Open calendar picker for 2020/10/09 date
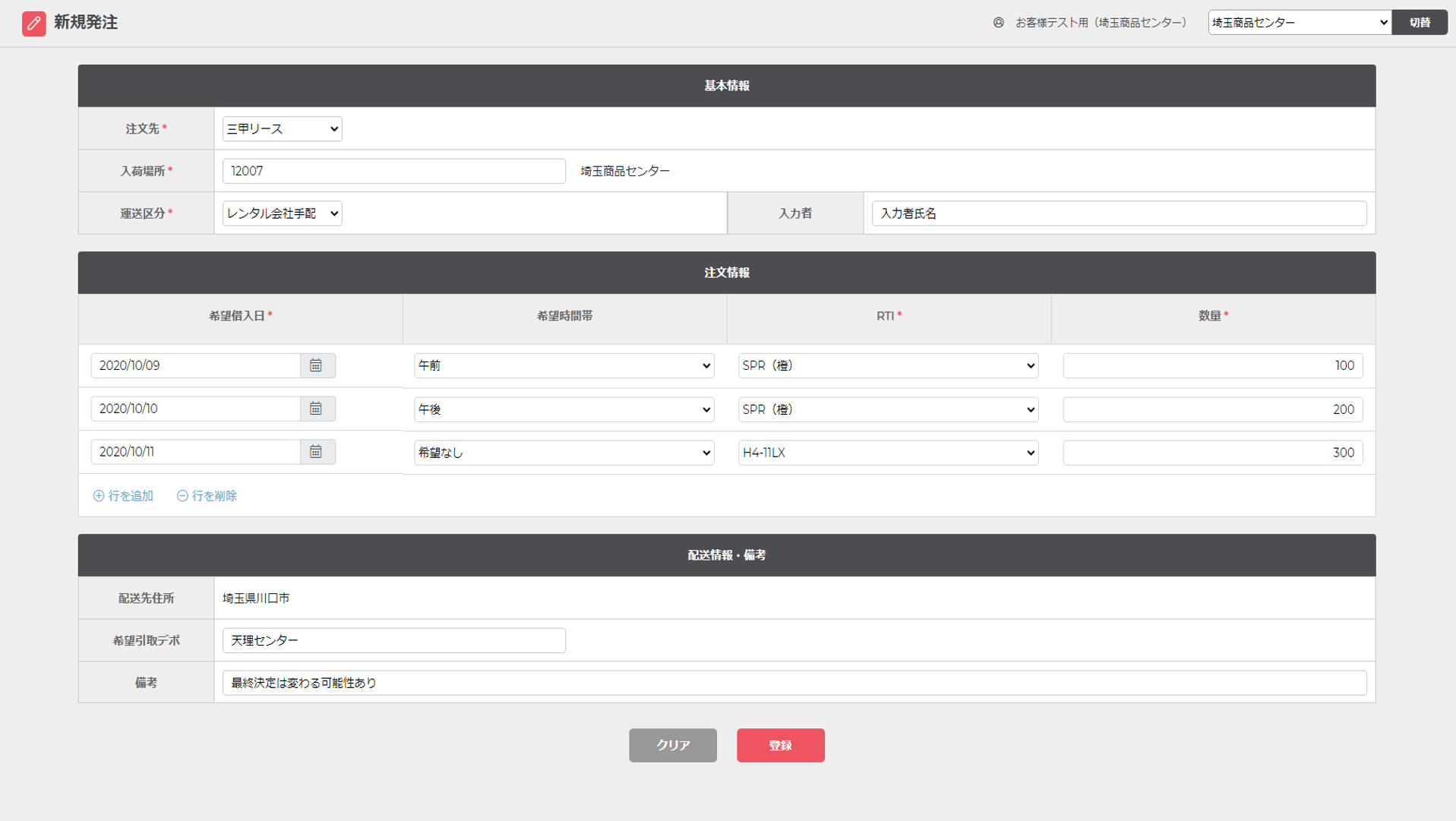The width and height of the screenshot is (1456, 821). pos(316,366)
